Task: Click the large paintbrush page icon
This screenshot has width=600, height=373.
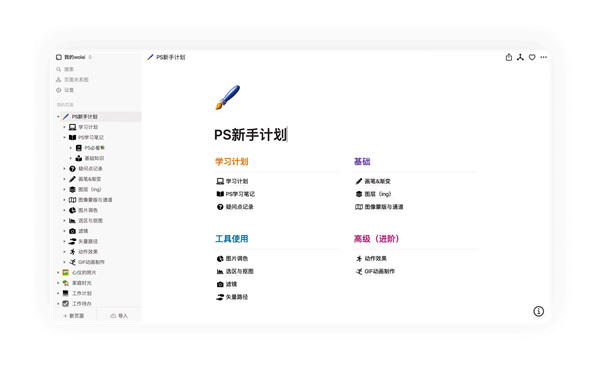Action: [228, 97]
